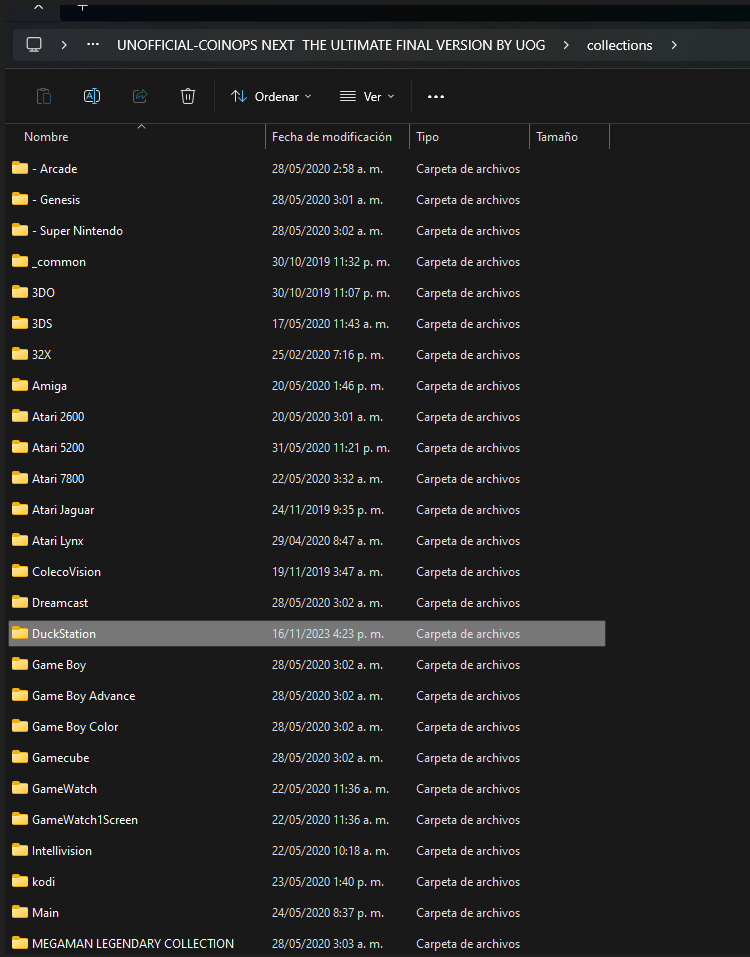The height and width of the screenshot is (957, 750).
Task: Select the DuckStation folder icon
Action: tap(20, 633)
